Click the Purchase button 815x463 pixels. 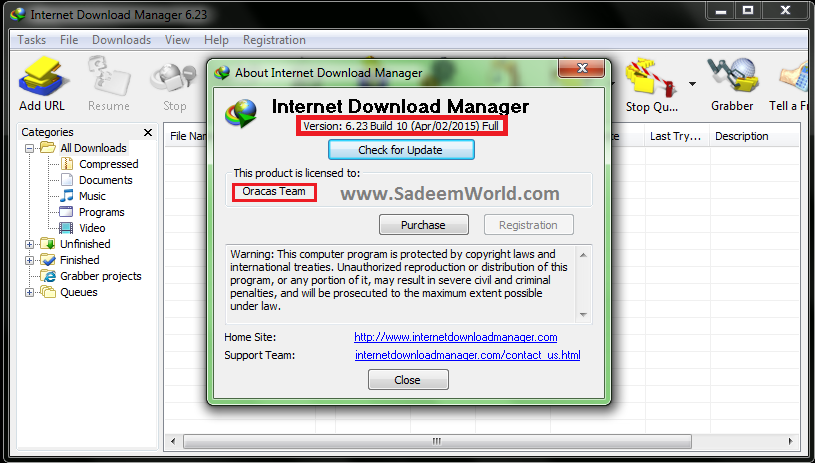click(x=424, y=225)
